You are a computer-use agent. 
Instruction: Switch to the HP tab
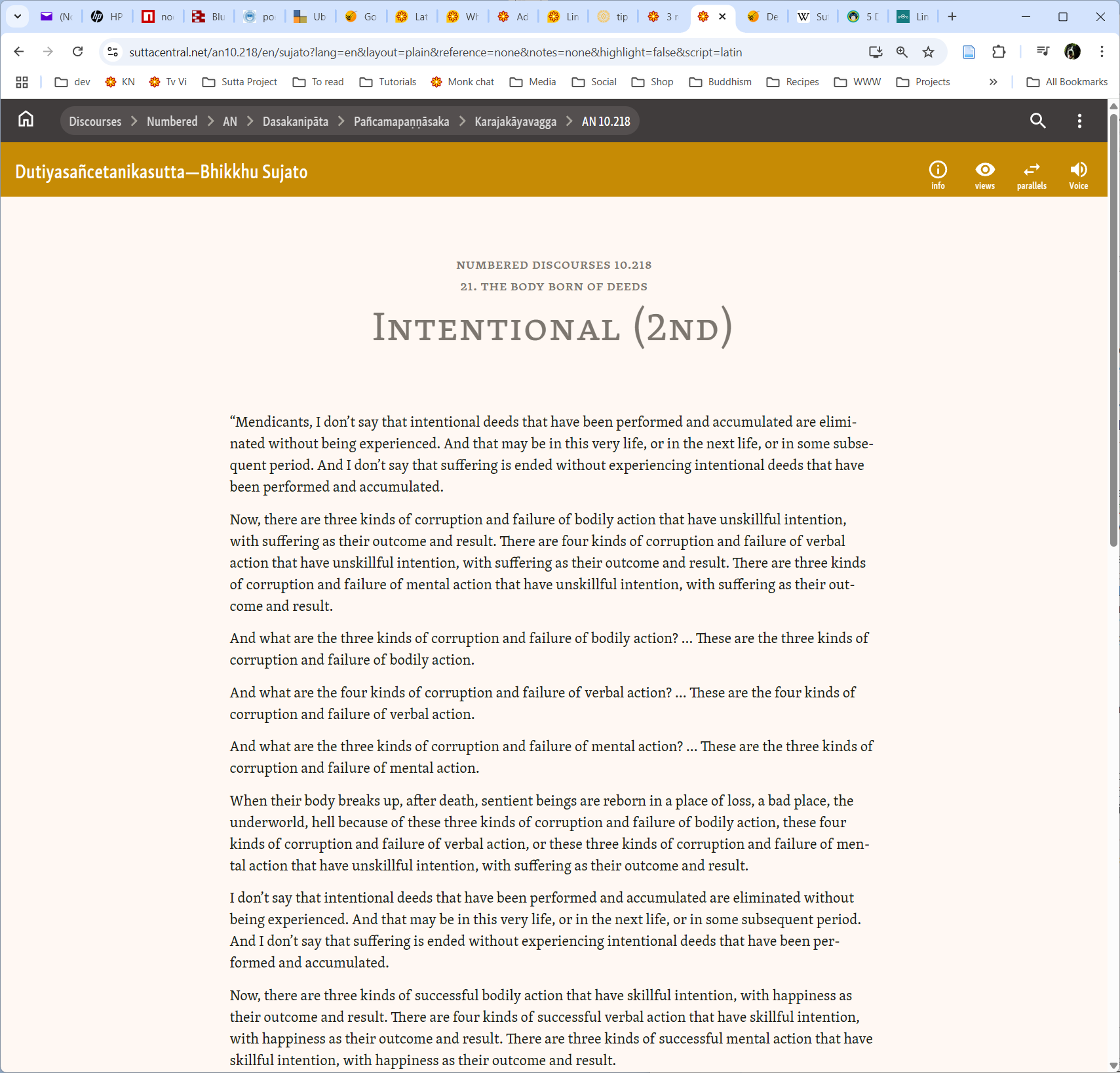pyautogui.click(x=107, y=17)
